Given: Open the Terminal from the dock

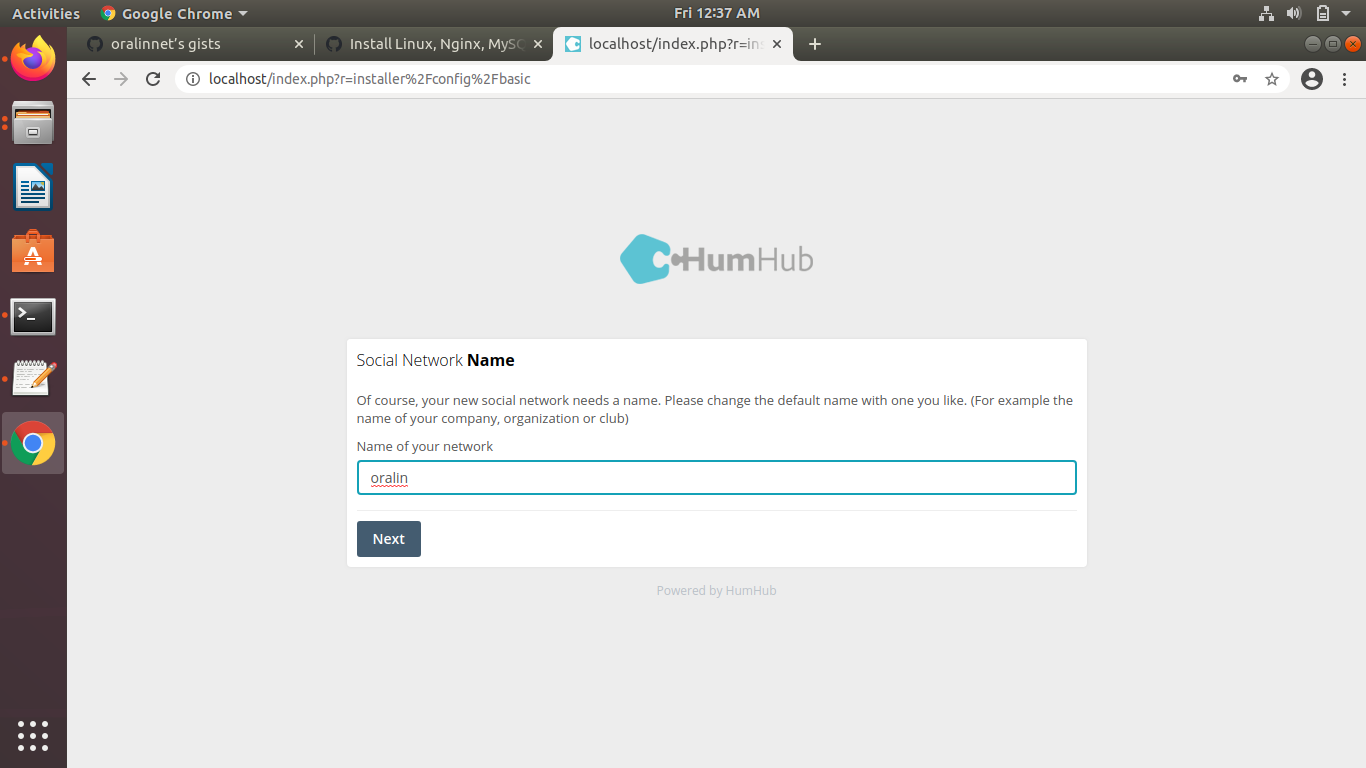Looking at the screenshot, I should [33, 316].
